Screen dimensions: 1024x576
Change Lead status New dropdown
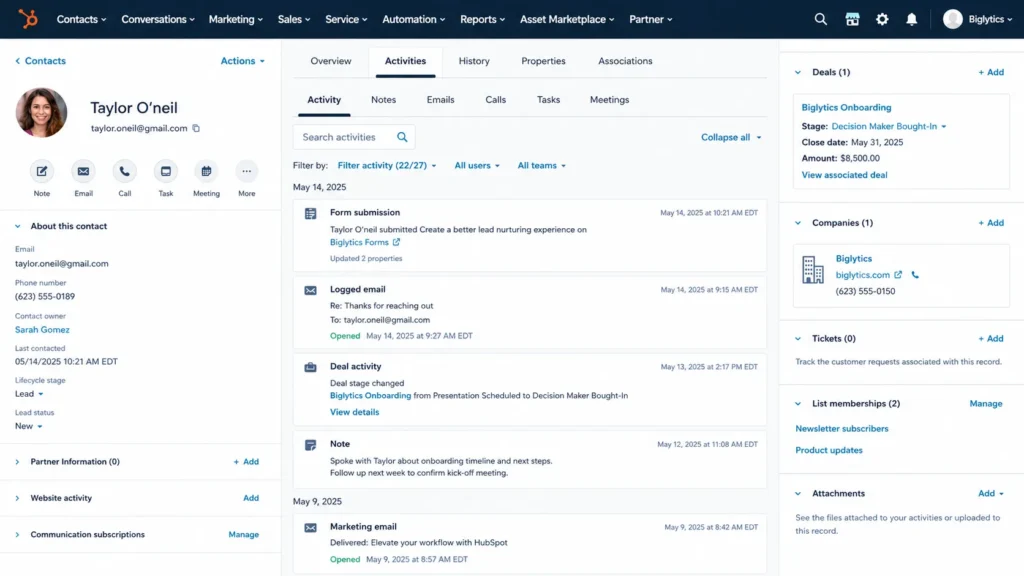(x=28, y=426)
